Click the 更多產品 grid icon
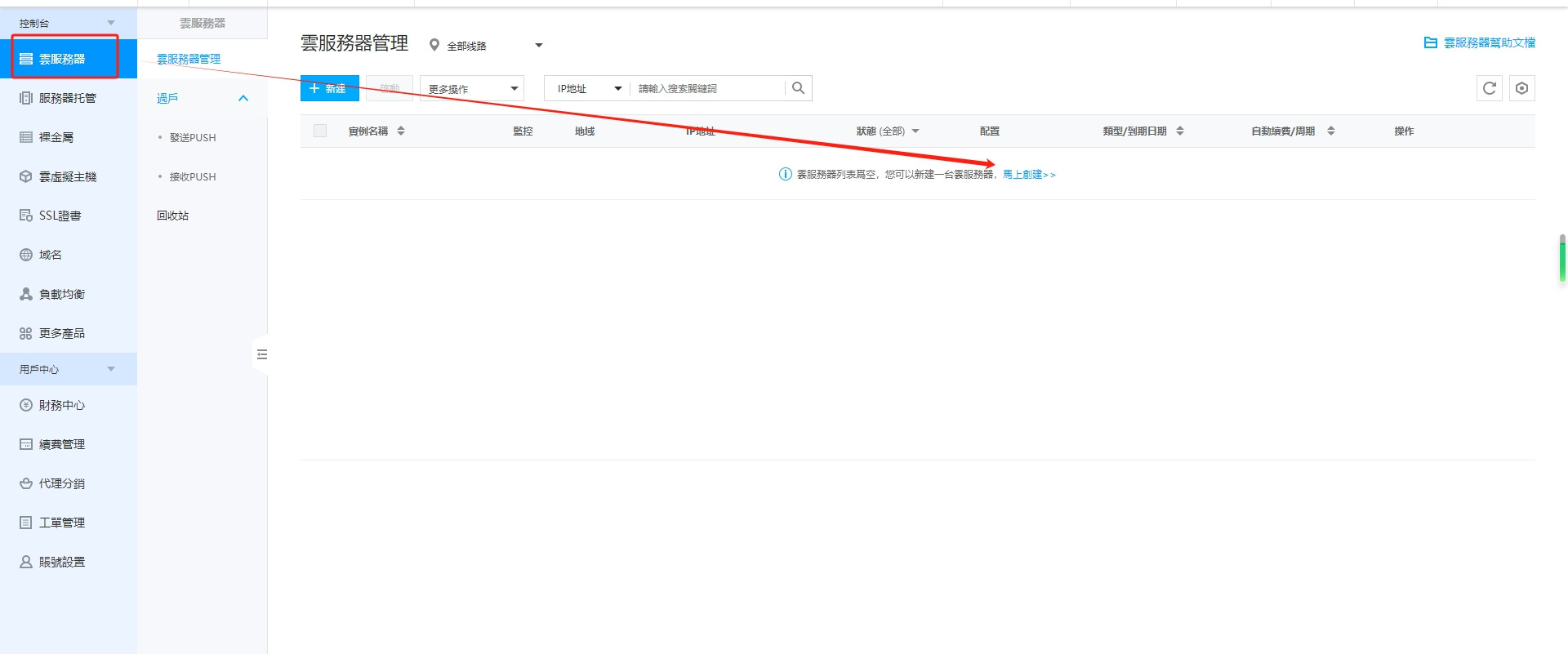 (26, 333)
